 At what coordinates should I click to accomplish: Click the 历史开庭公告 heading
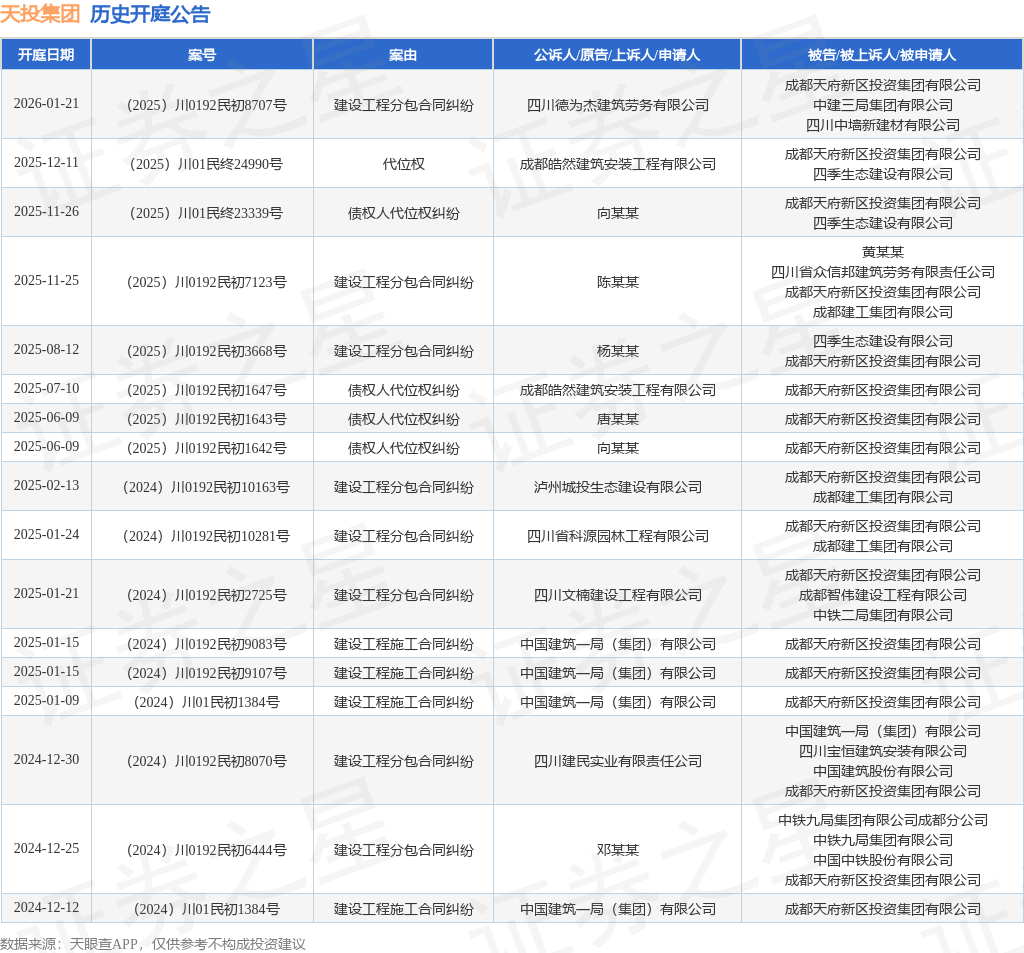[150, 14]
